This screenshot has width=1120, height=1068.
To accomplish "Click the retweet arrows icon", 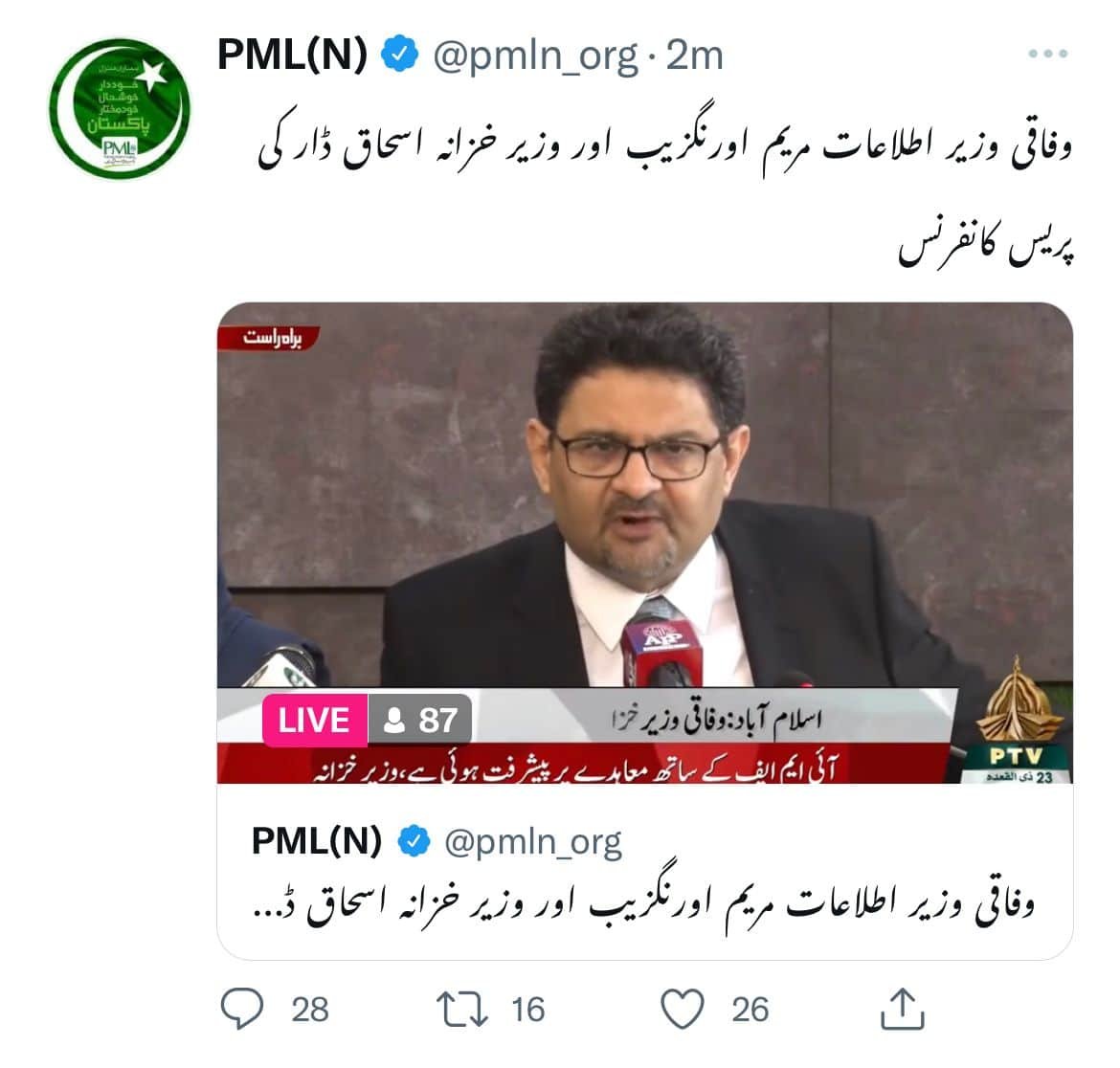I will [x=462, y=1010].
